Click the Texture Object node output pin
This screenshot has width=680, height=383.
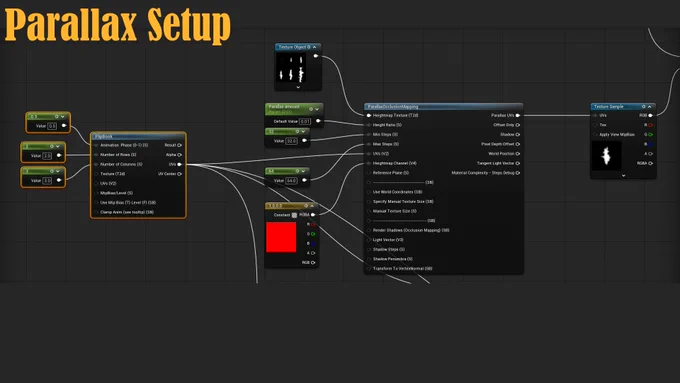pos(316,56)
